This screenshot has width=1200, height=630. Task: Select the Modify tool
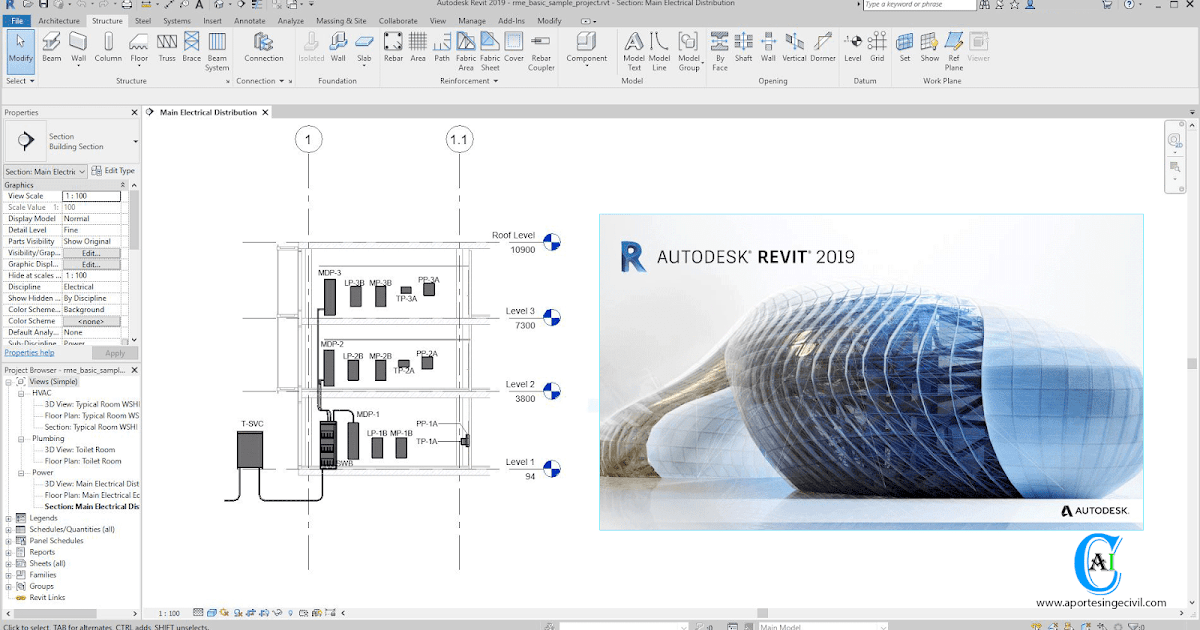pos(20,50)
